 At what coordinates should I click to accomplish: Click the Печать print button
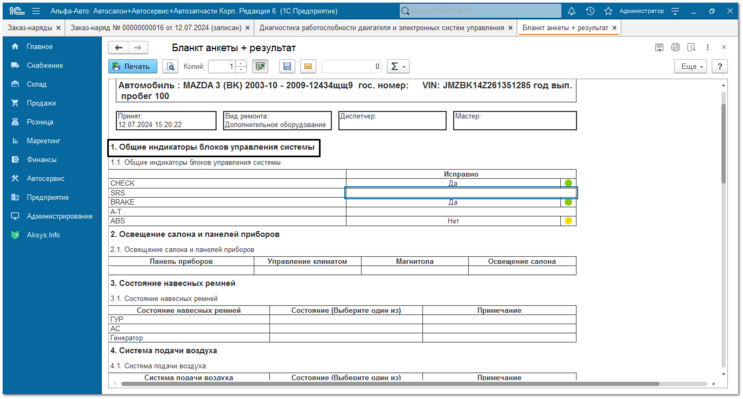click(133, 66)
